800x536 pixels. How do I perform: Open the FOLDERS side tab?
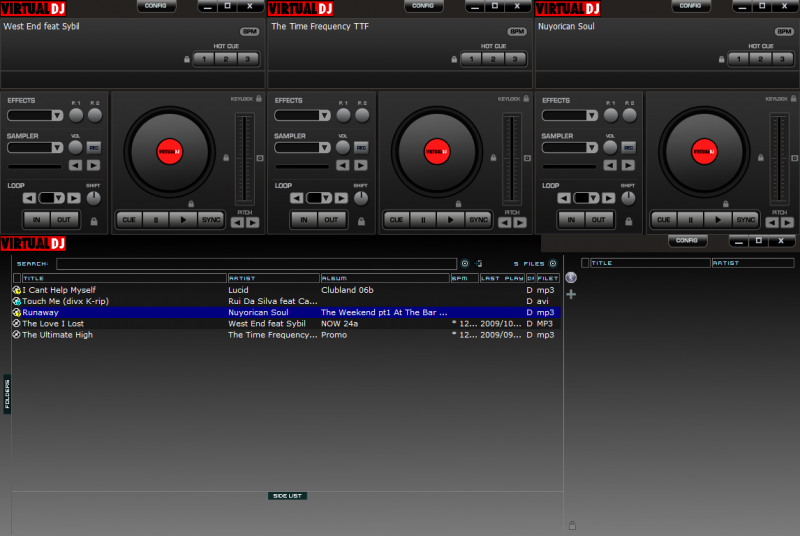click(x=7, y=394)
